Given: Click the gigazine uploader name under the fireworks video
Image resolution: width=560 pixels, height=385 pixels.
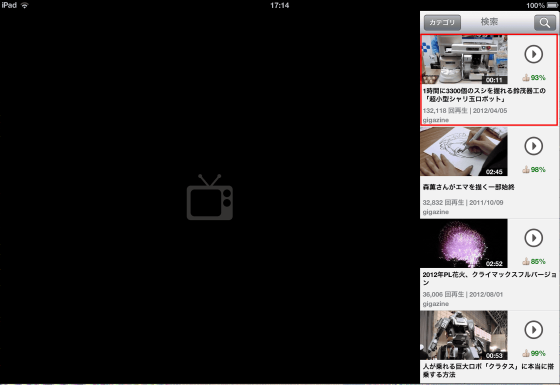Looking at the screenshot, I should pyautogui.click(x=436, y=304).
